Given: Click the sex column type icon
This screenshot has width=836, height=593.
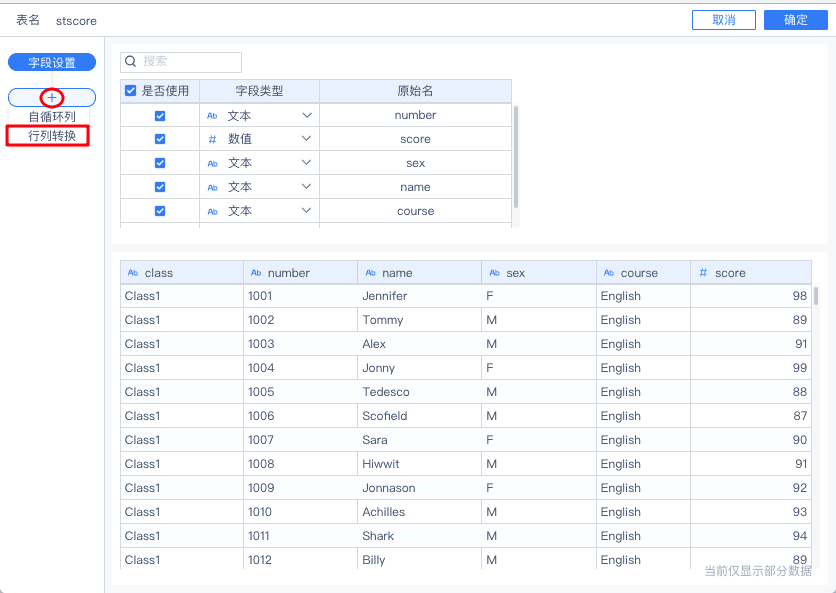Looking at the screenshot, I should (x=494, y=273).
